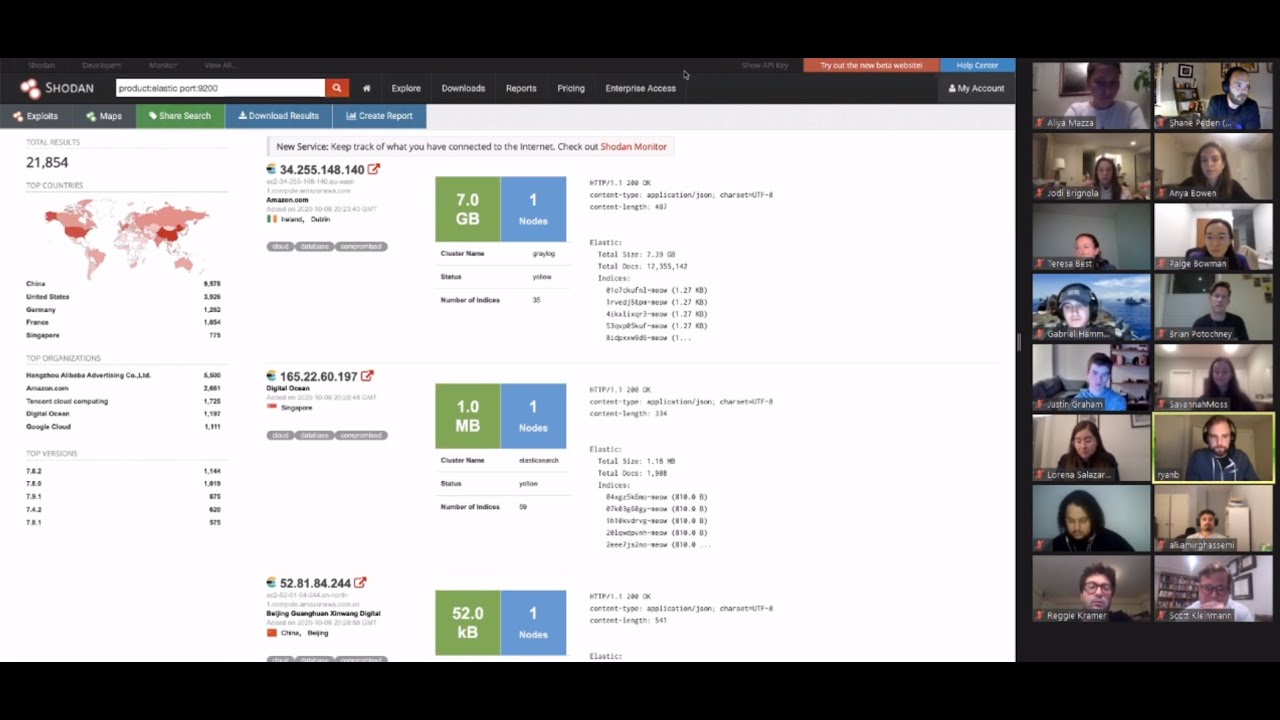Select Scott Kleinmann's video in Zoom
Viewport: 1280px width, 720px height.
click(1213, 589)
